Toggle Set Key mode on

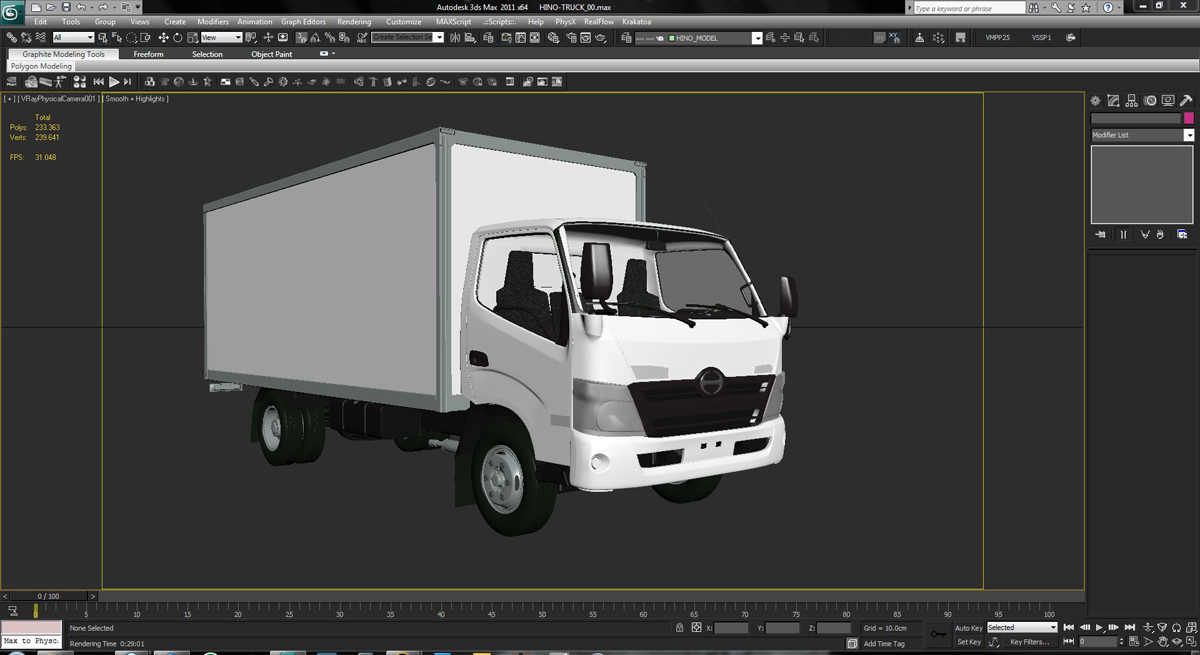point(967,641)
